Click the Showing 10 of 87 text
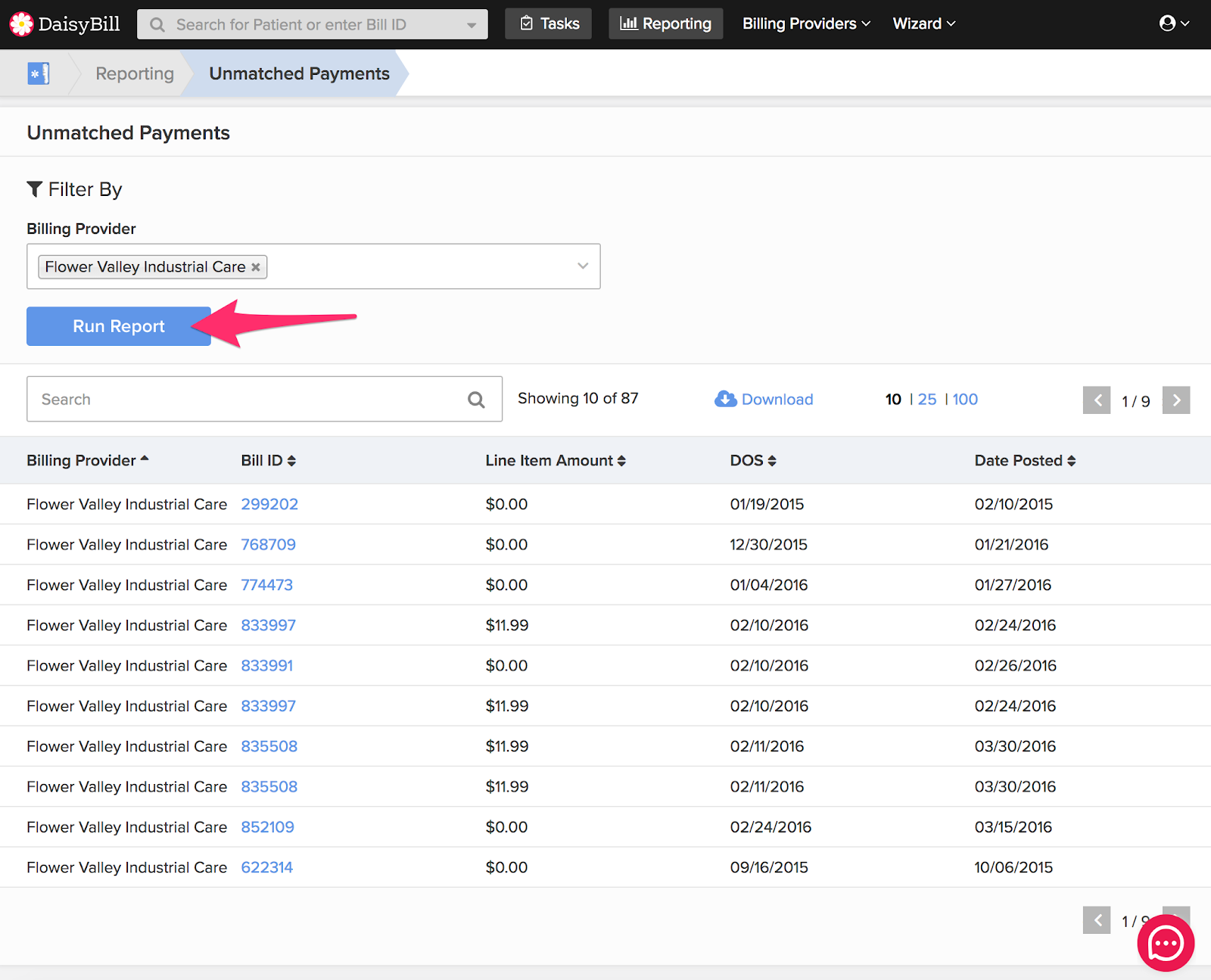 point(578,398)
